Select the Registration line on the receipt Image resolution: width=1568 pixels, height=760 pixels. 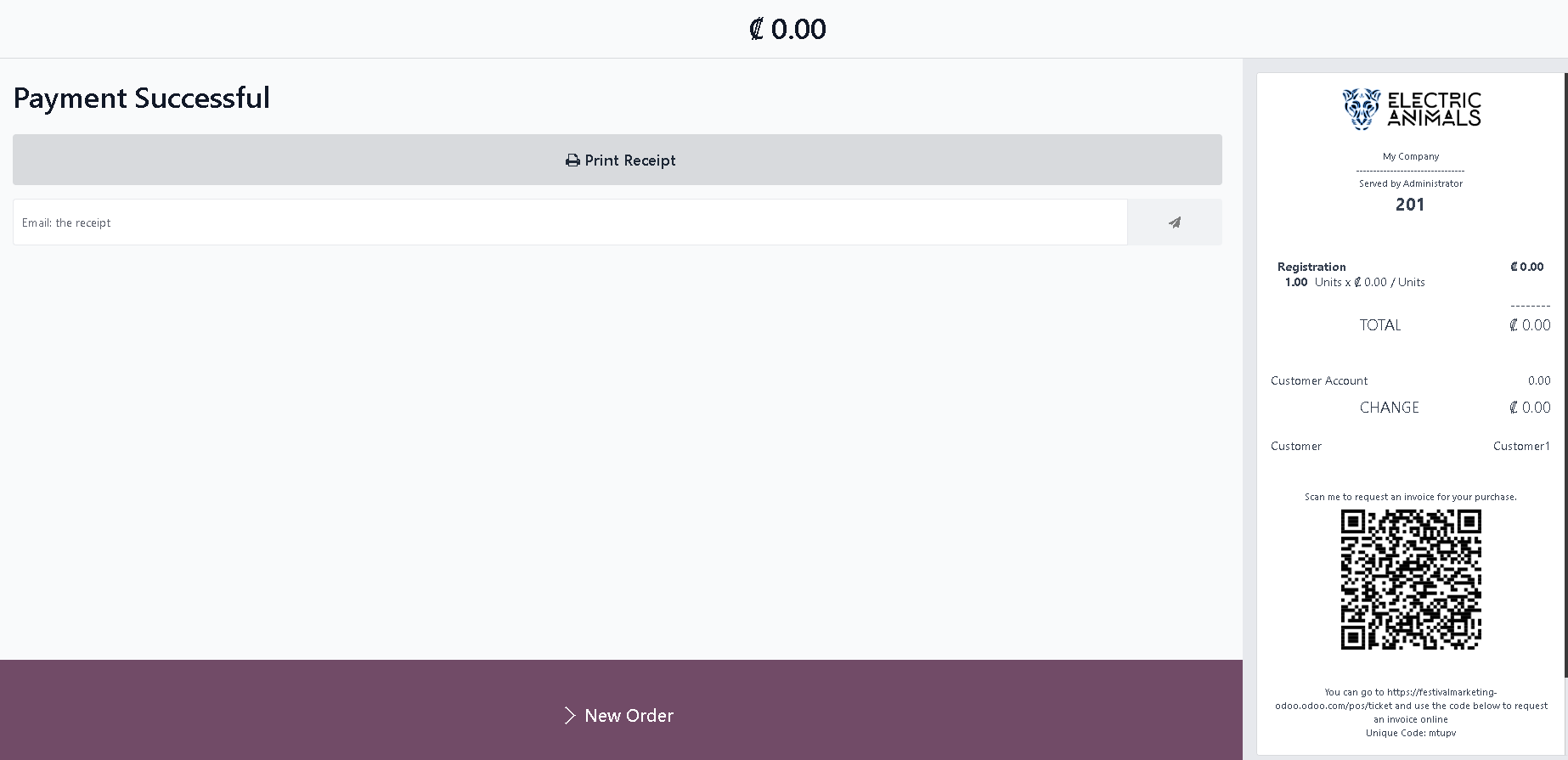coord(1311,267)
